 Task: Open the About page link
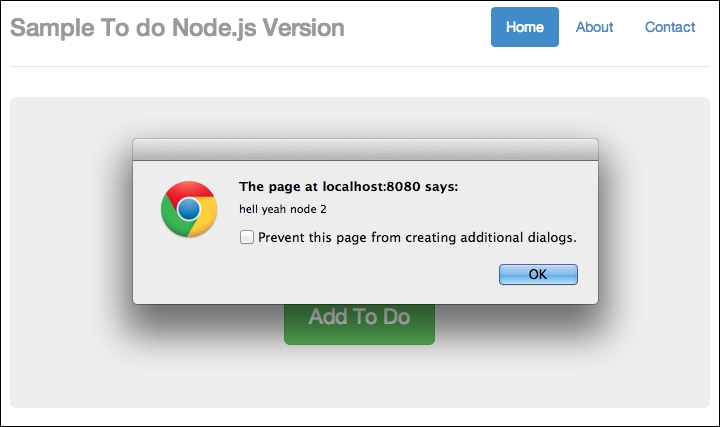[594, 27]
